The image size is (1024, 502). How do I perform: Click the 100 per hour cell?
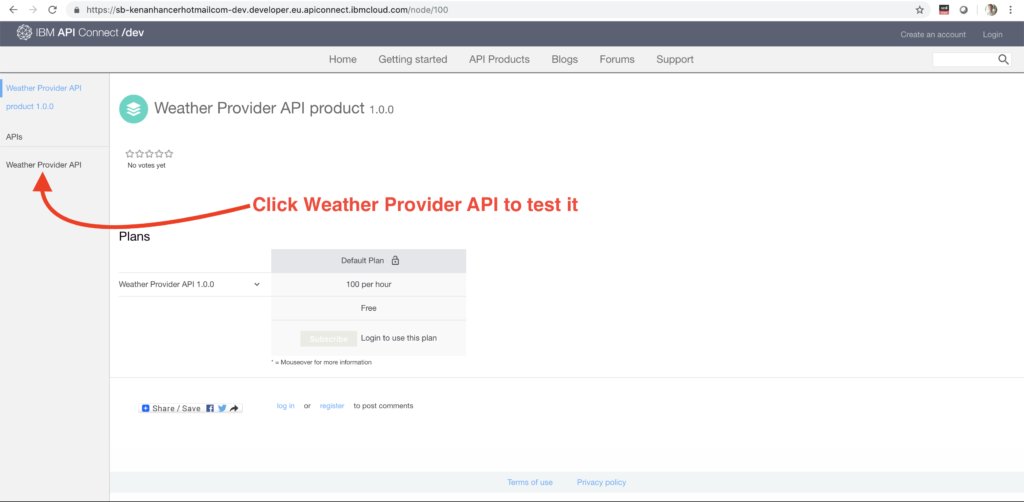click(x=368, y=285)
